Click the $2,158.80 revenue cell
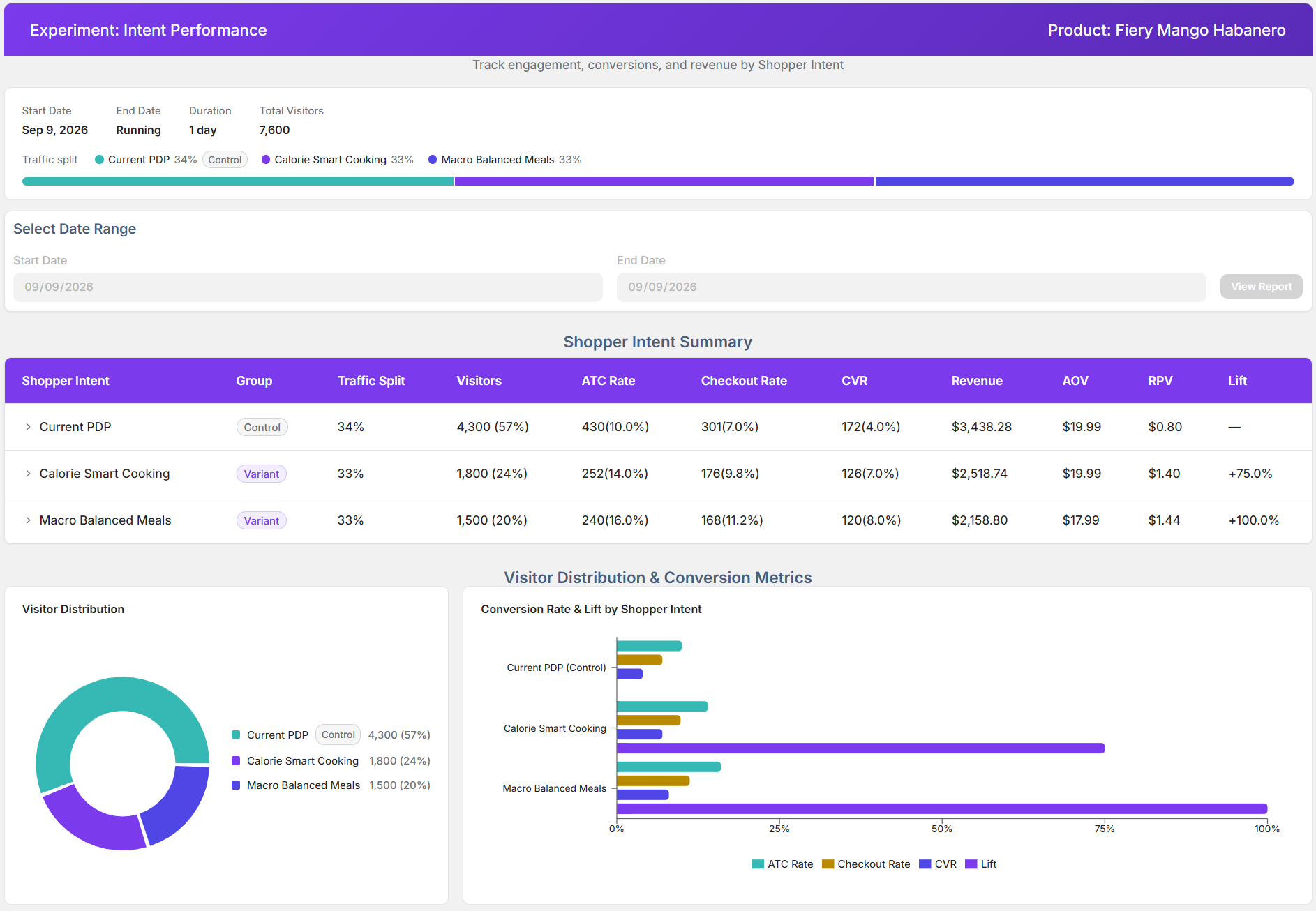The height and width of the screenshot is (911, 1316). [980, 520]
